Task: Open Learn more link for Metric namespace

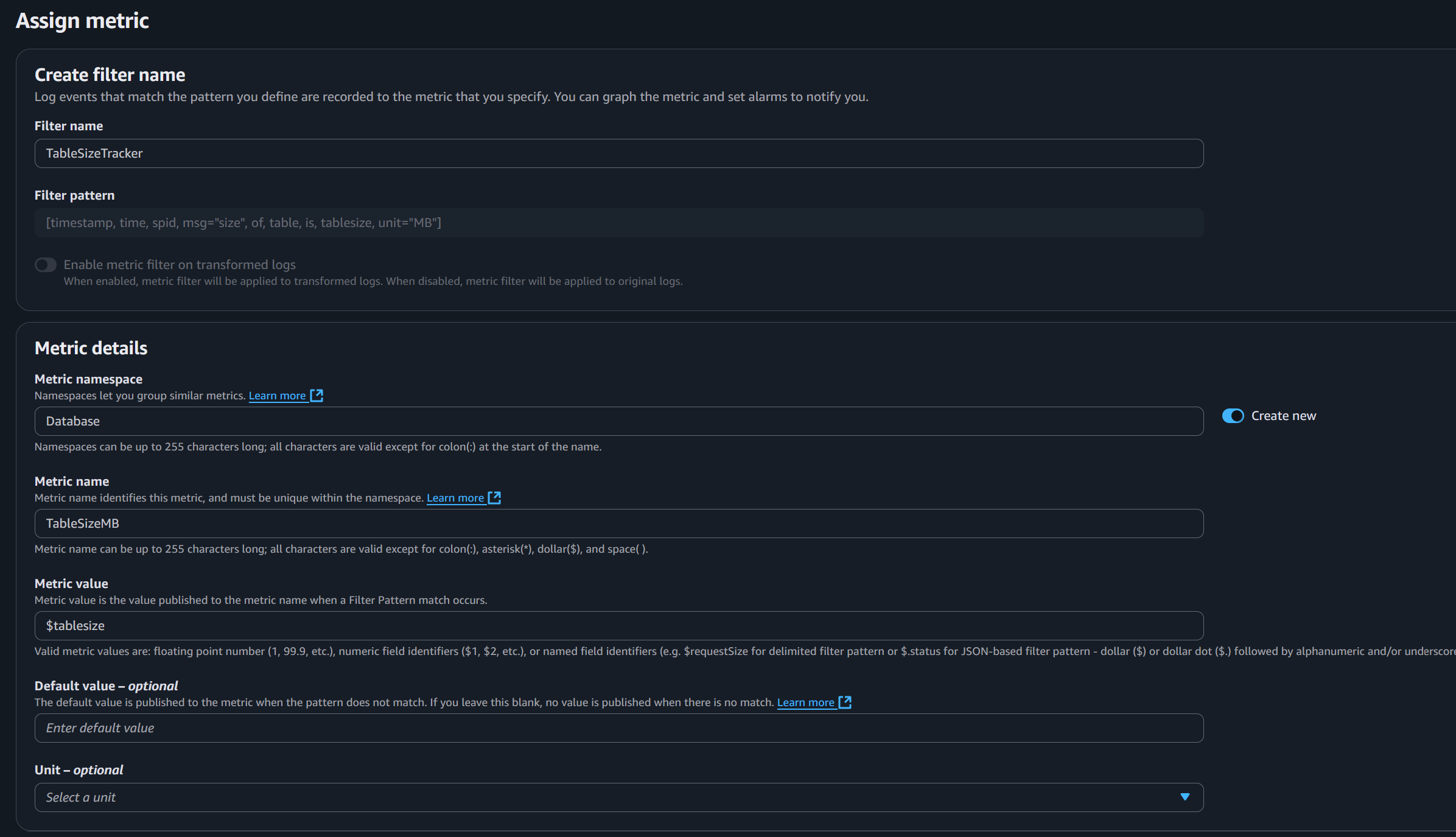Action: point(277,396)
